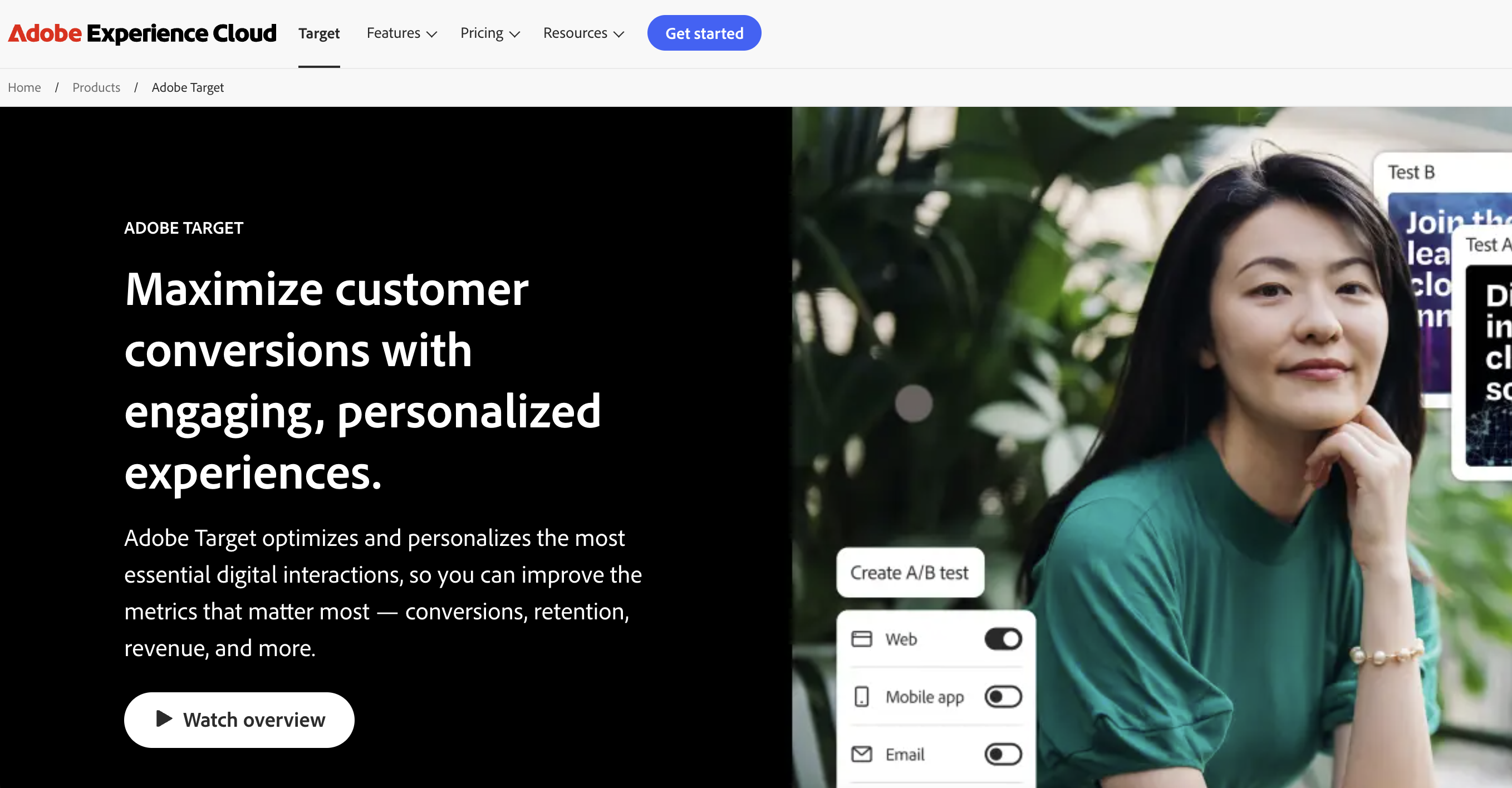The width and height of the screenshot is (1512, 788).
Task: Click the Email envelope icon
Action: [861, 754]
